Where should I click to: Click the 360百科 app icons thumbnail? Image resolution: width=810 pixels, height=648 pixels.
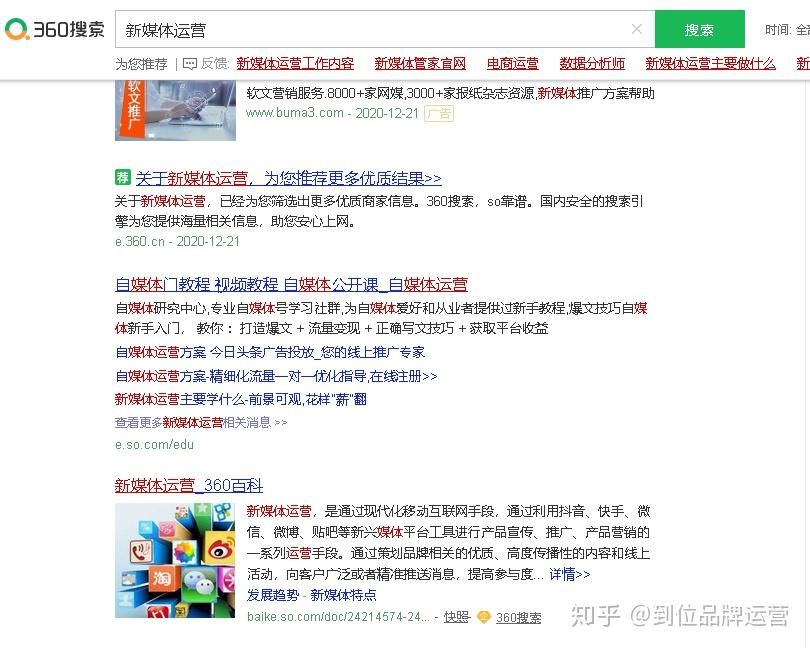(175, 561)
